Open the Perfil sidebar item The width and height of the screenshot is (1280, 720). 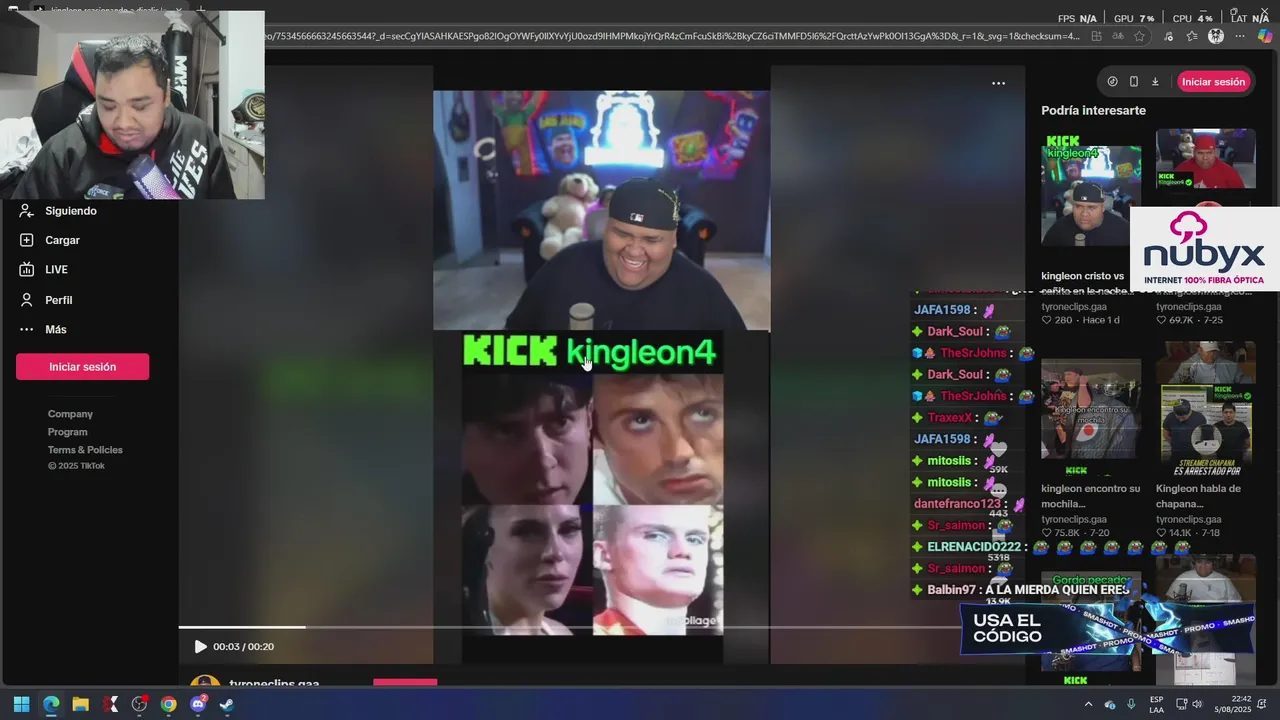(x=46, y=300)
